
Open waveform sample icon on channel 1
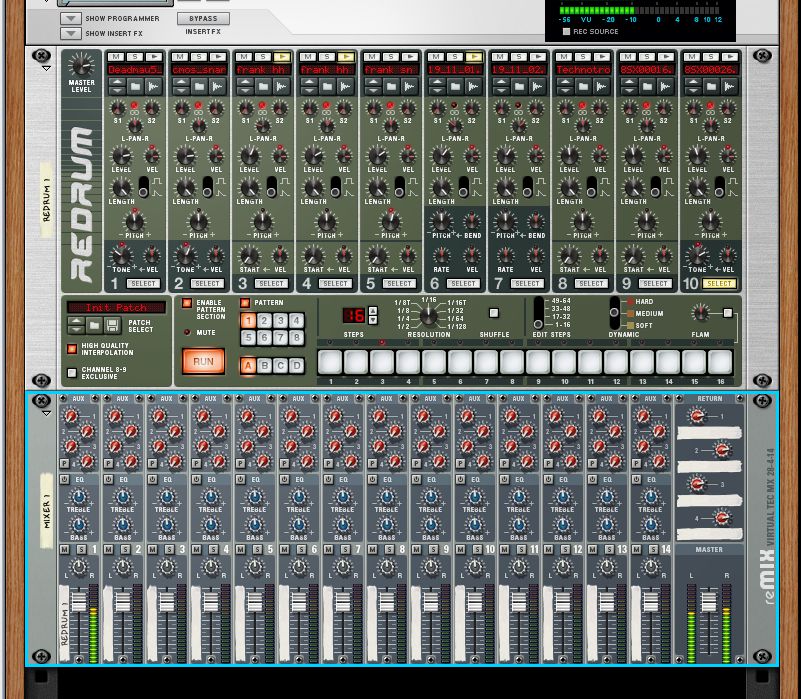[153, 86]
